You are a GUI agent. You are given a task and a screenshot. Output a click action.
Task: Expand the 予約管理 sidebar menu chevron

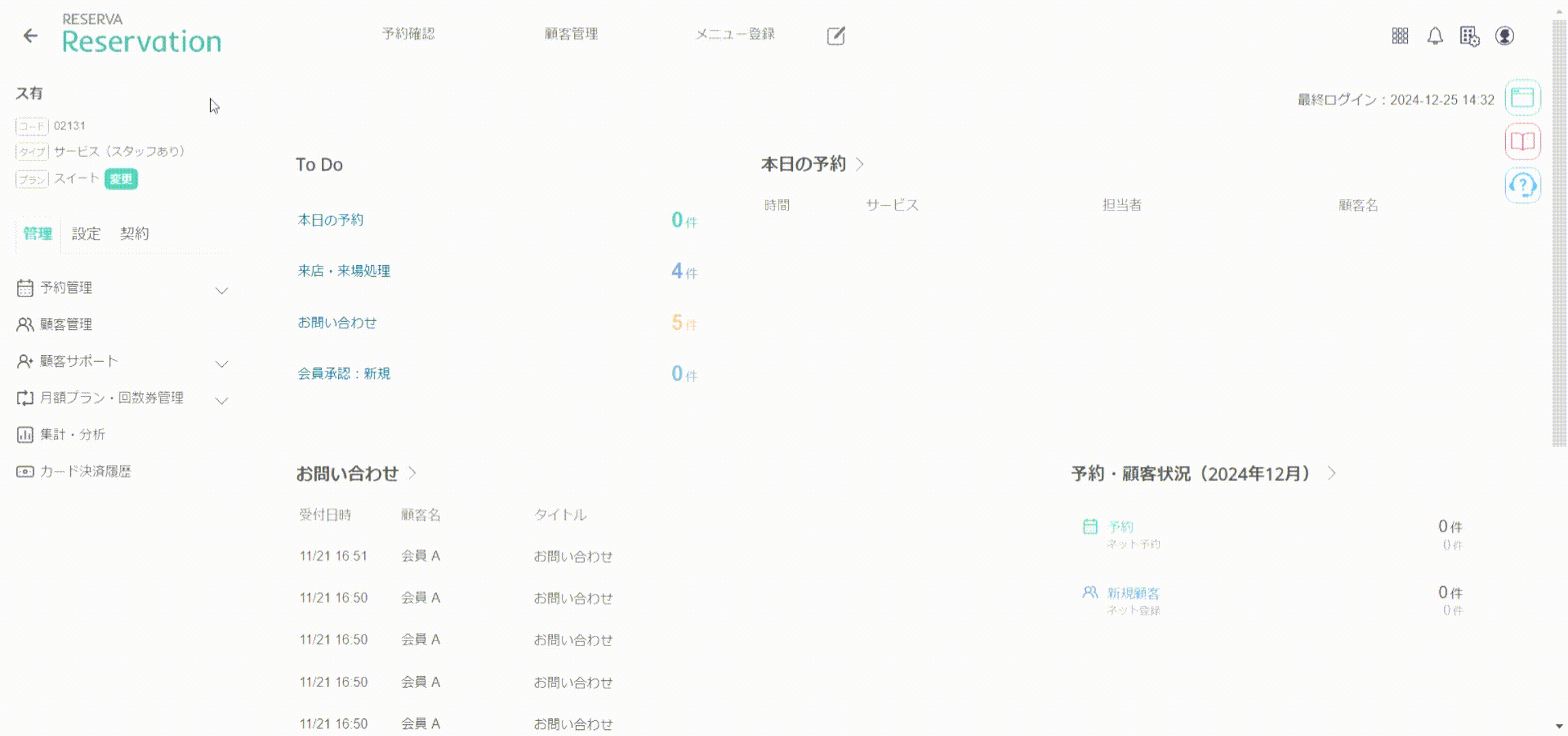pyautogui.click(x=222, y=290)
